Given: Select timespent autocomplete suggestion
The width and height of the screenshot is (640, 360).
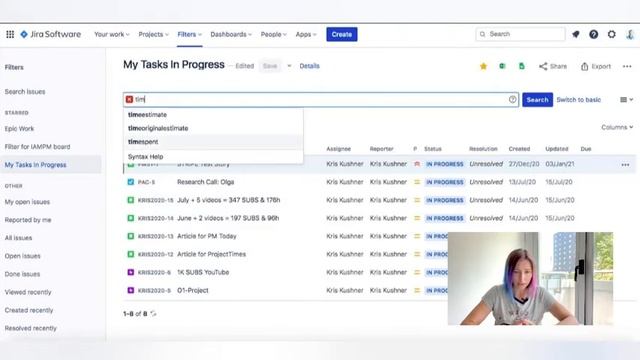Looking at the screenshot, I should click(x=213, y=142).
